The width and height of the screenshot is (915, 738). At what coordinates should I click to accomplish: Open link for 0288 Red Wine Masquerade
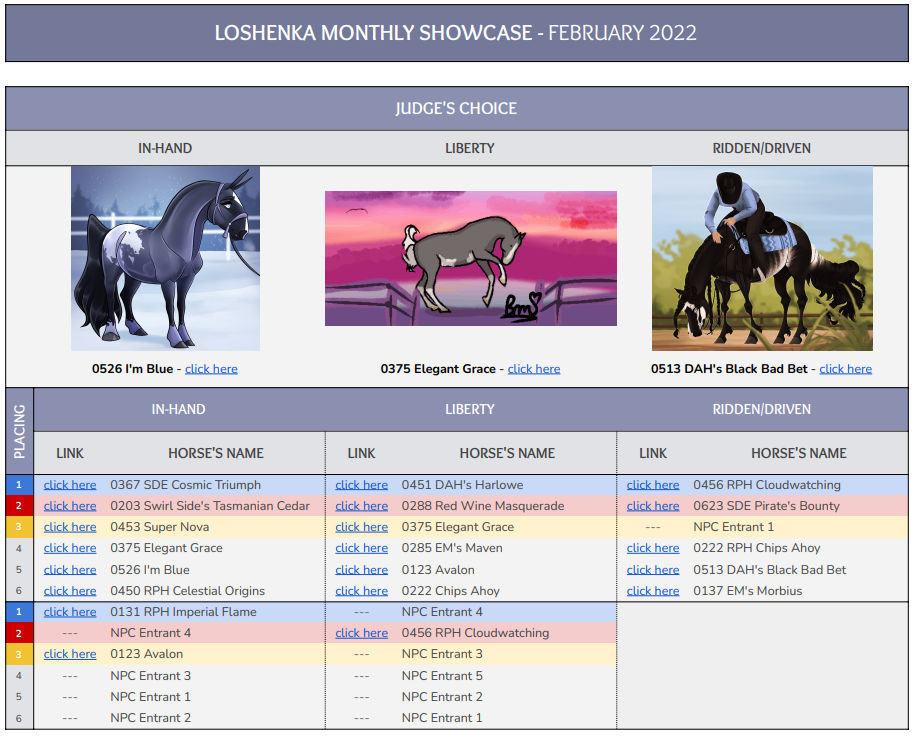[361, 505]
